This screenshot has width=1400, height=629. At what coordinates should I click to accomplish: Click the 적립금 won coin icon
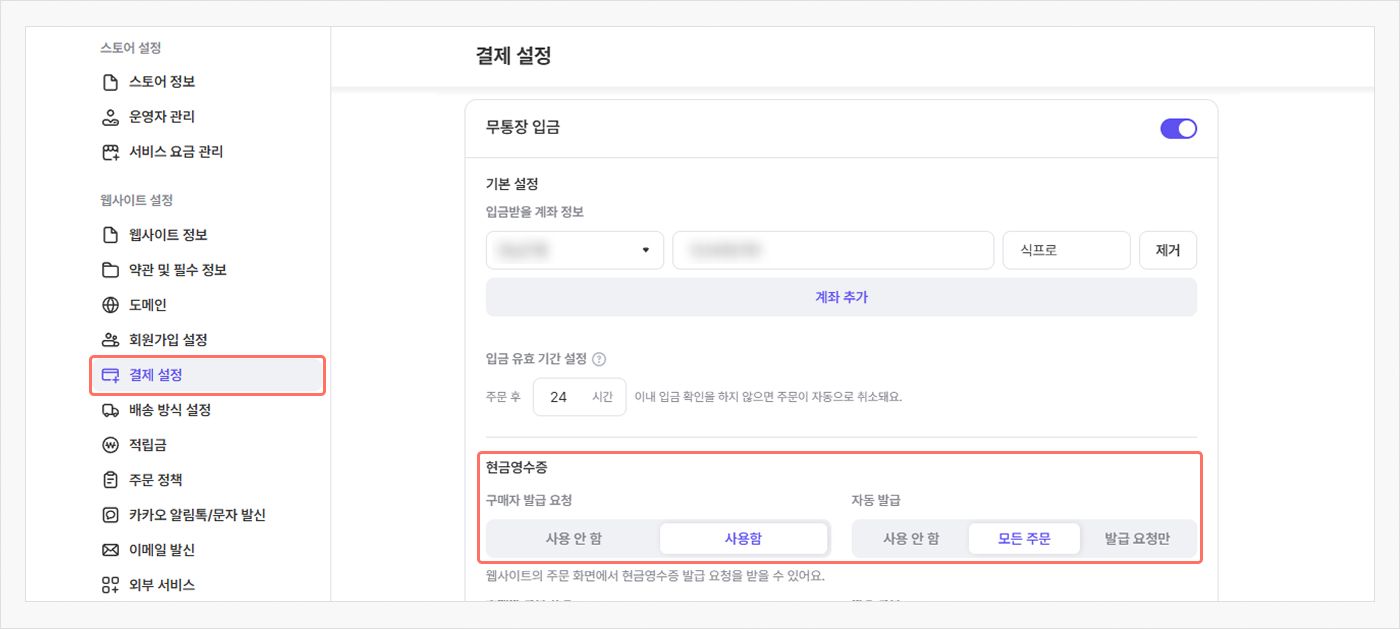[111, 445]
